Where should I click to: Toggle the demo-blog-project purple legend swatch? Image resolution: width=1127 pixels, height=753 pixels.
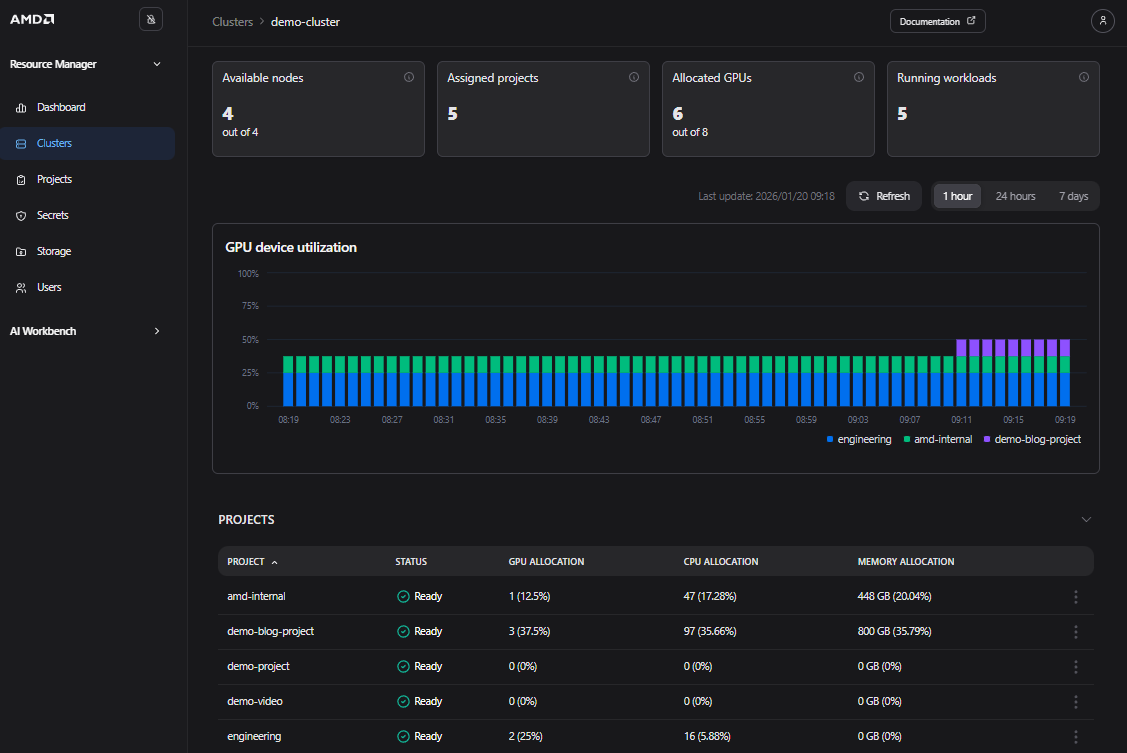tap(988, 439)
